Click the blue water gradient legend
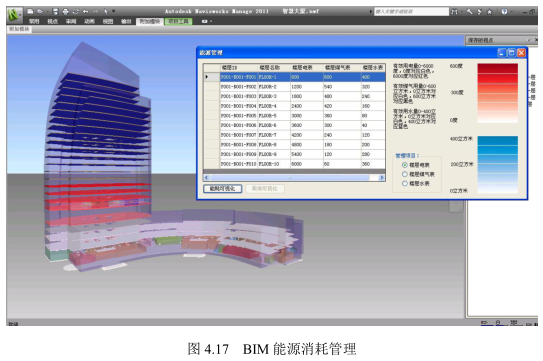543x361 pixels. [x=498, y=164]
